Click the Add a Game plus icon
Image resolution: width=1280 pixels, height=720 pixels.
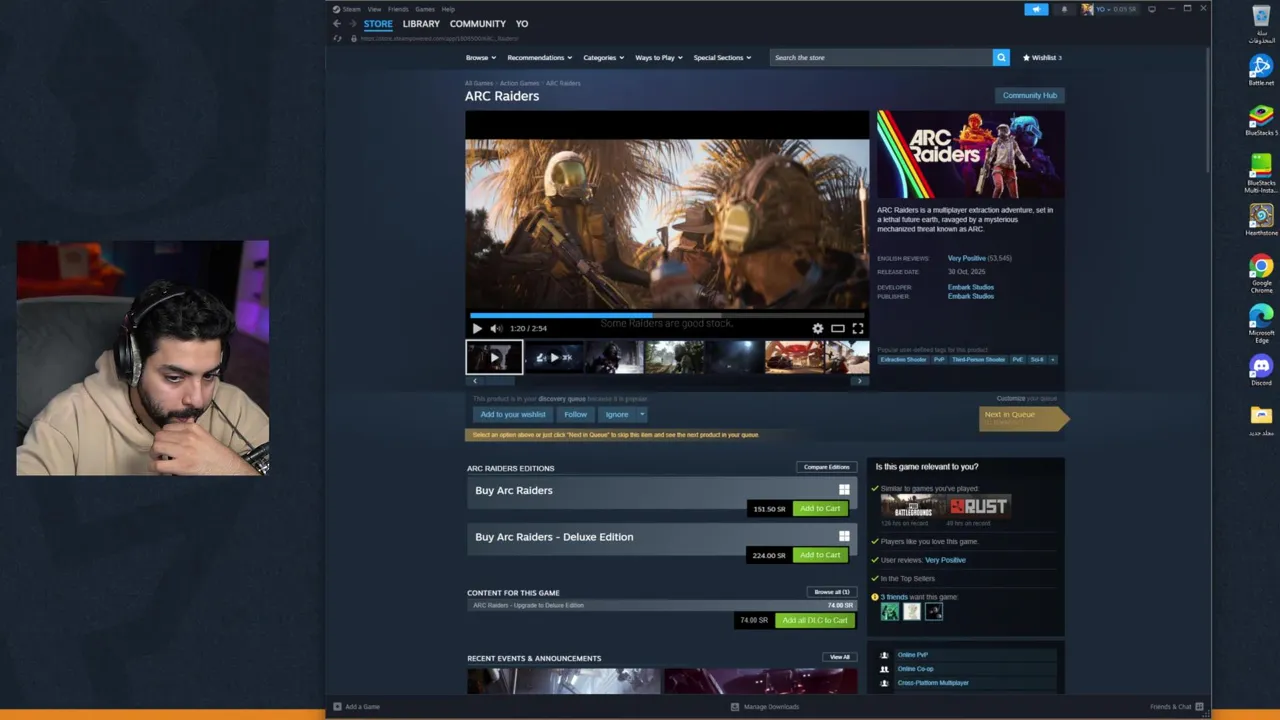click(x=337, y=707)
